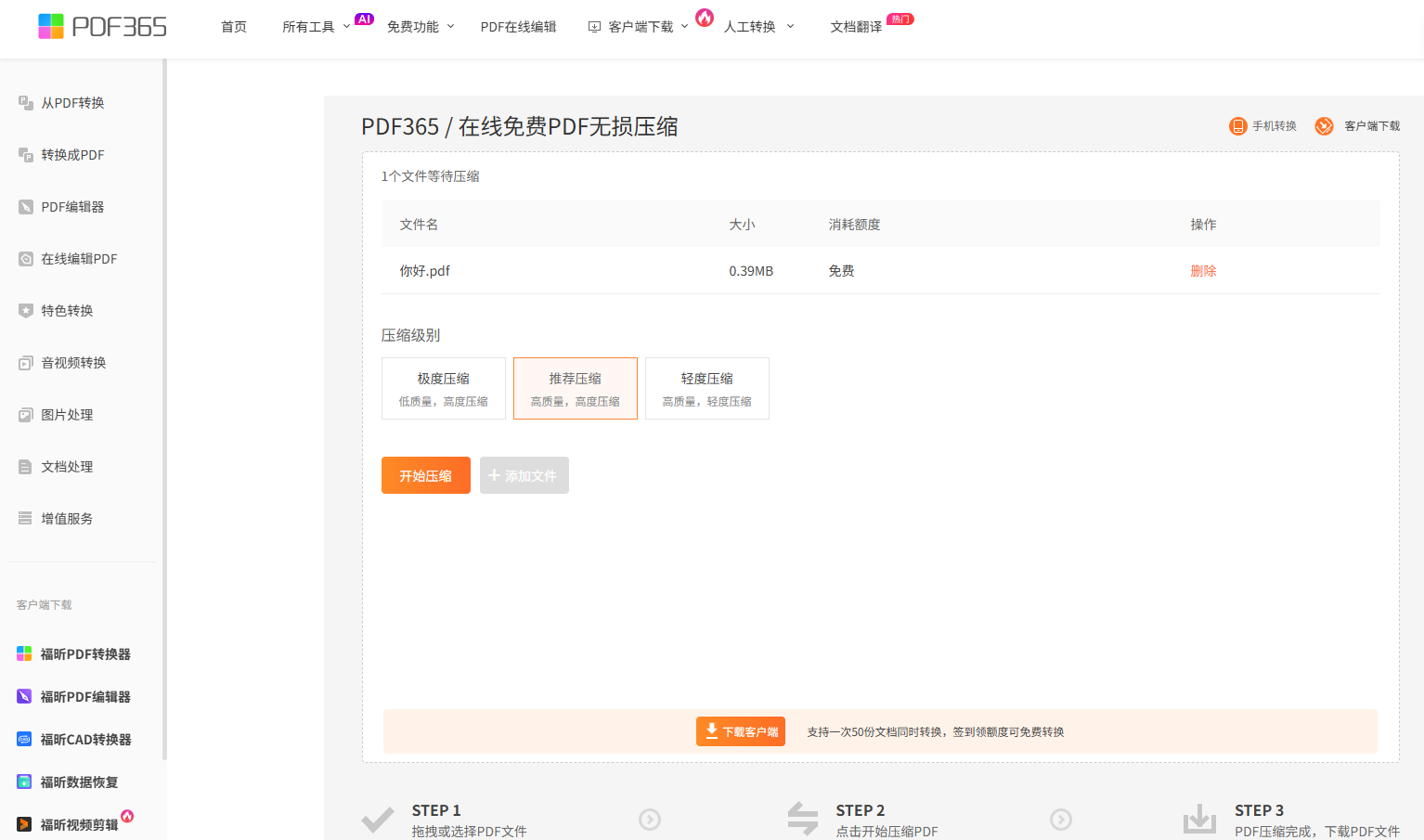Click the 客户端下载 sidebar section label
The width and height of the screenshot is (1424, 840).
pyautogui.click(x=44, y=605)
